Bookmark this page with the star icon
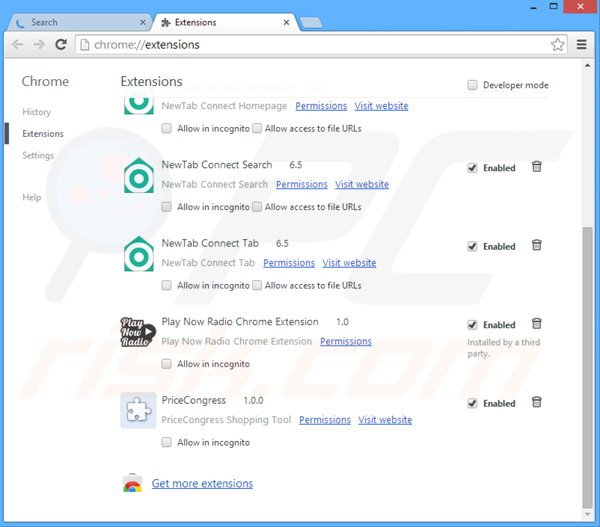The height and width of the screenshot is (527, 600). click(x=557, y=45)
